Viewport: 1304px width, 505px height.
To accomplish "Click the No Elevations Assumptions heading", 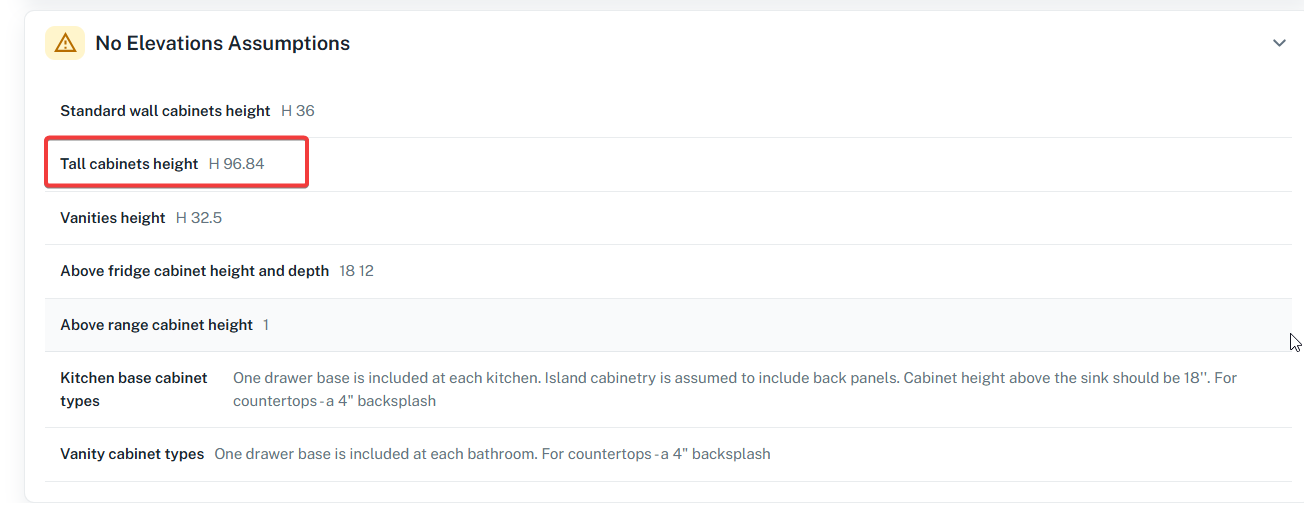I will 222,43.
